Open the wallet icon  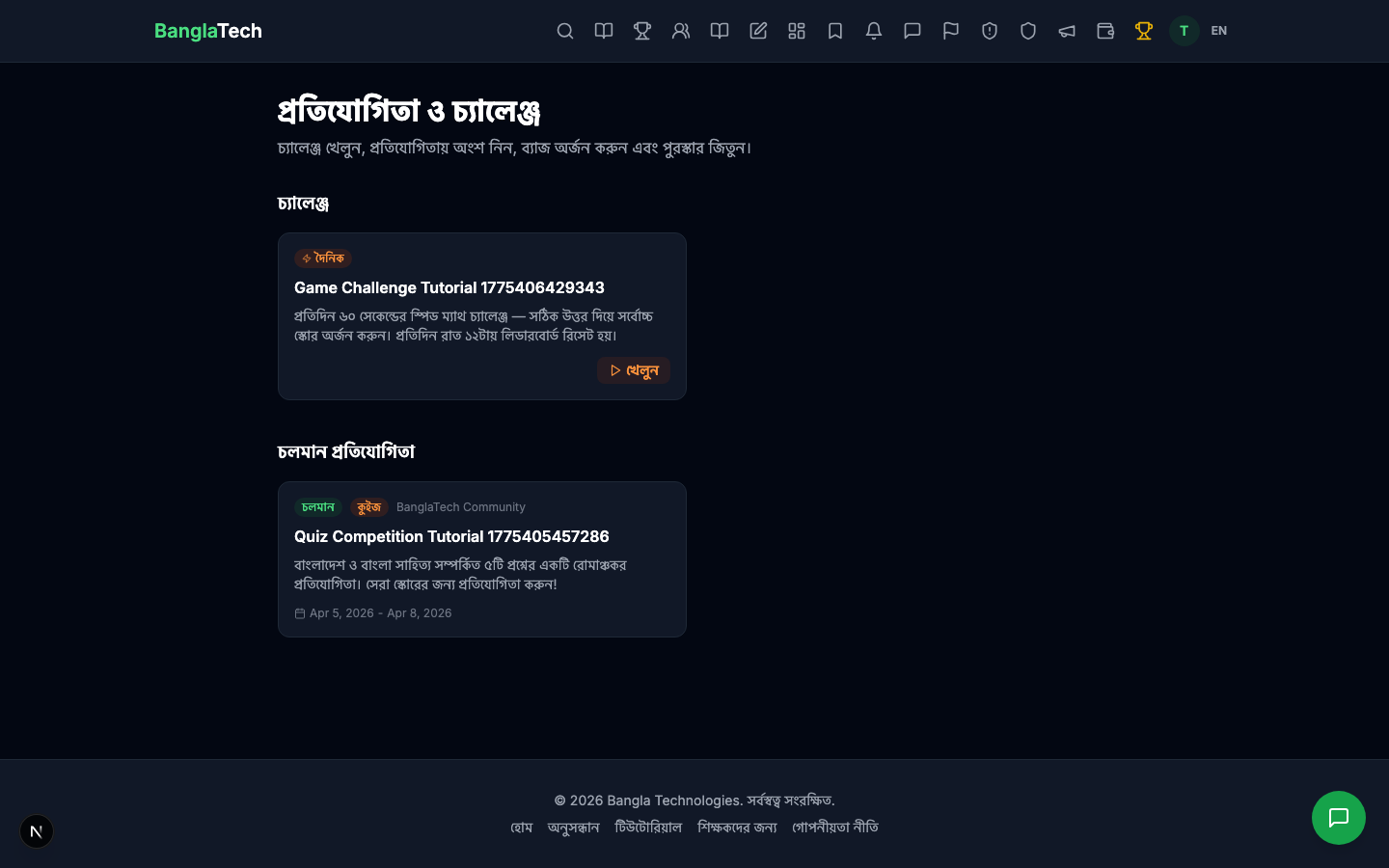tap(1105, 31)
